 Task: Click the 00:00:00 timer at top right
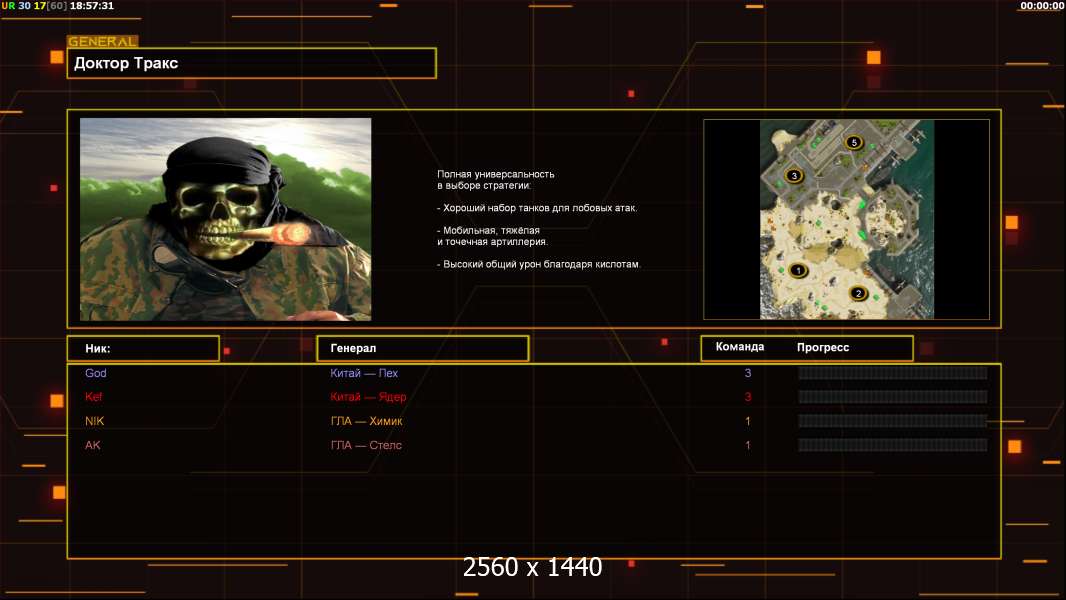coord(1041,6)
